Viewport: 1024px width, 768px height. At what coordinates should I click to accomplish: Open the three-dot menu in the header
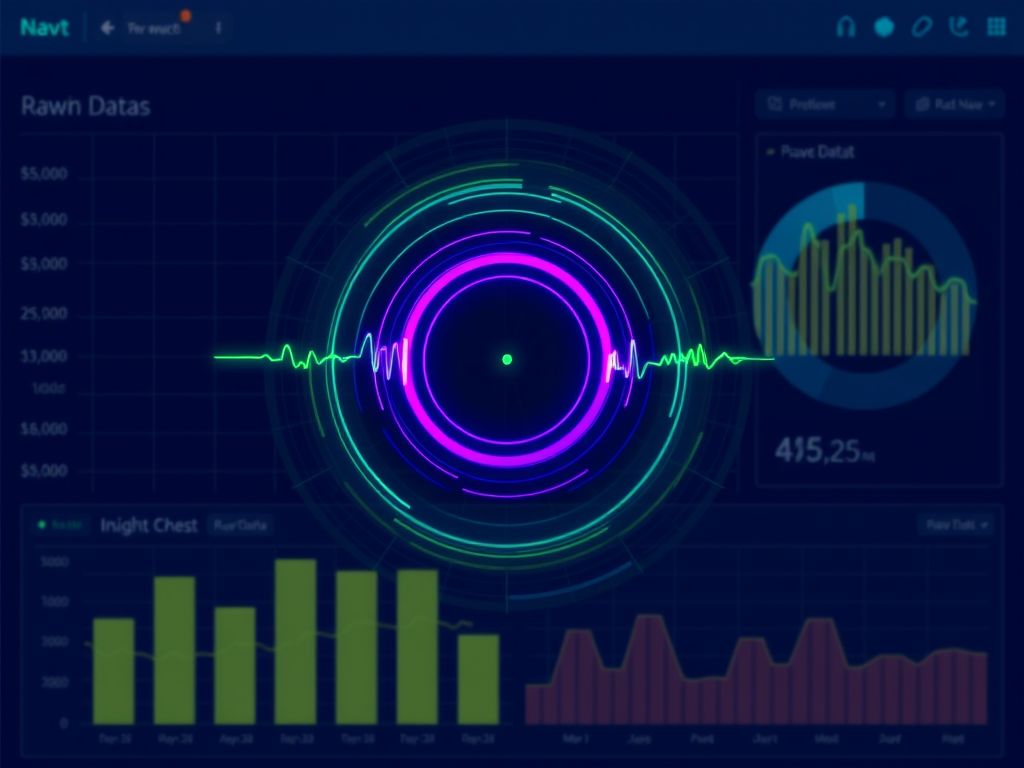218,28
